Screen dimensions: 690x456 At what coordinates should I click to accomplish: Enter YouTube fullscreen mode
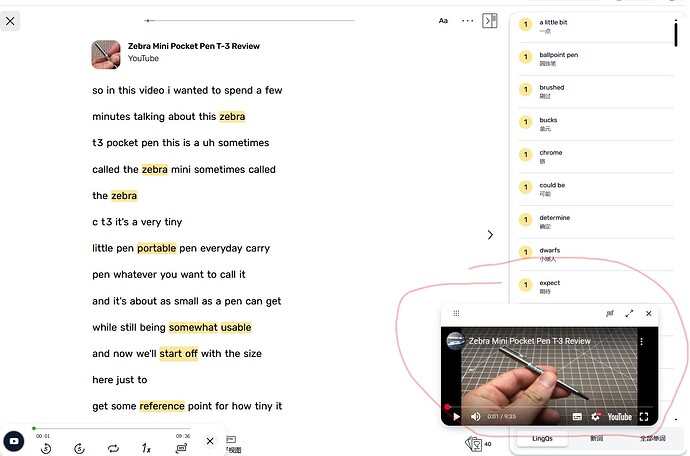click(644, 416)
